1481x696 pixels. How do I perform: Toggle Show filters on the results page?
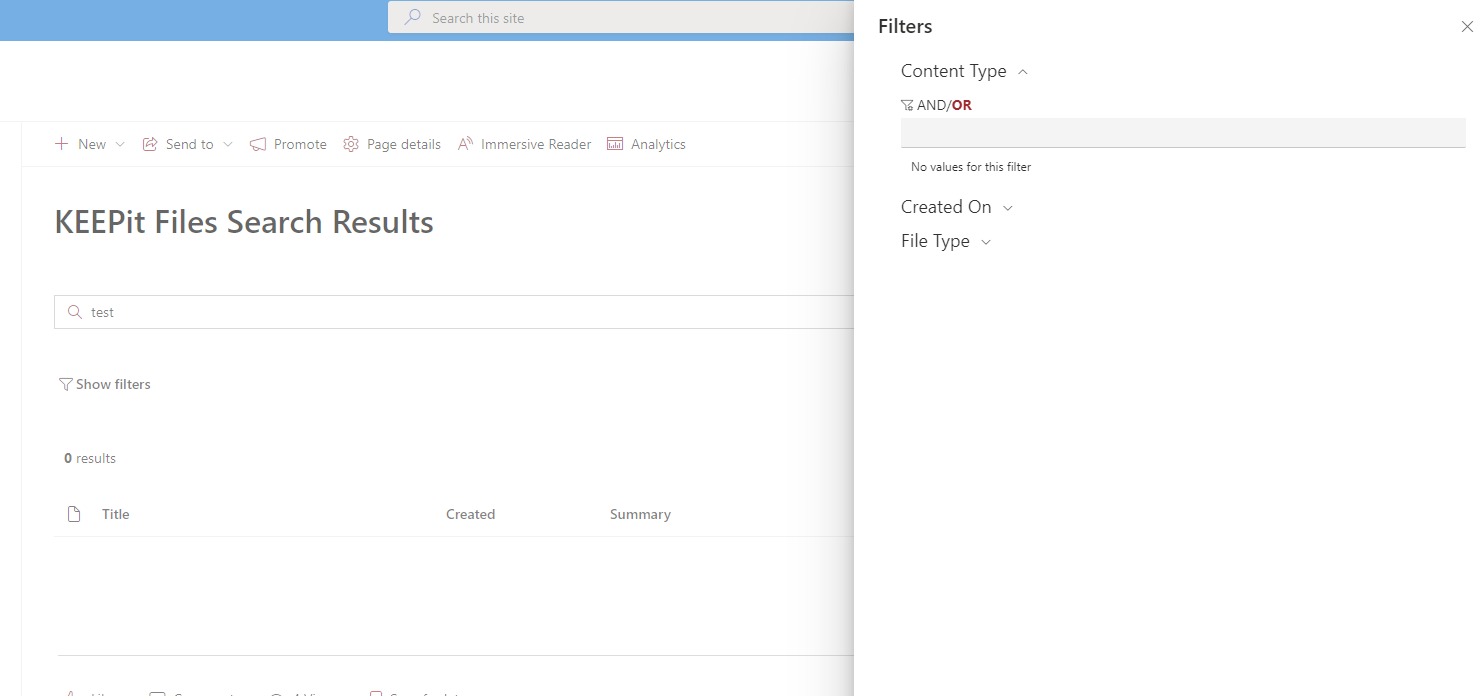pos(105,384)
